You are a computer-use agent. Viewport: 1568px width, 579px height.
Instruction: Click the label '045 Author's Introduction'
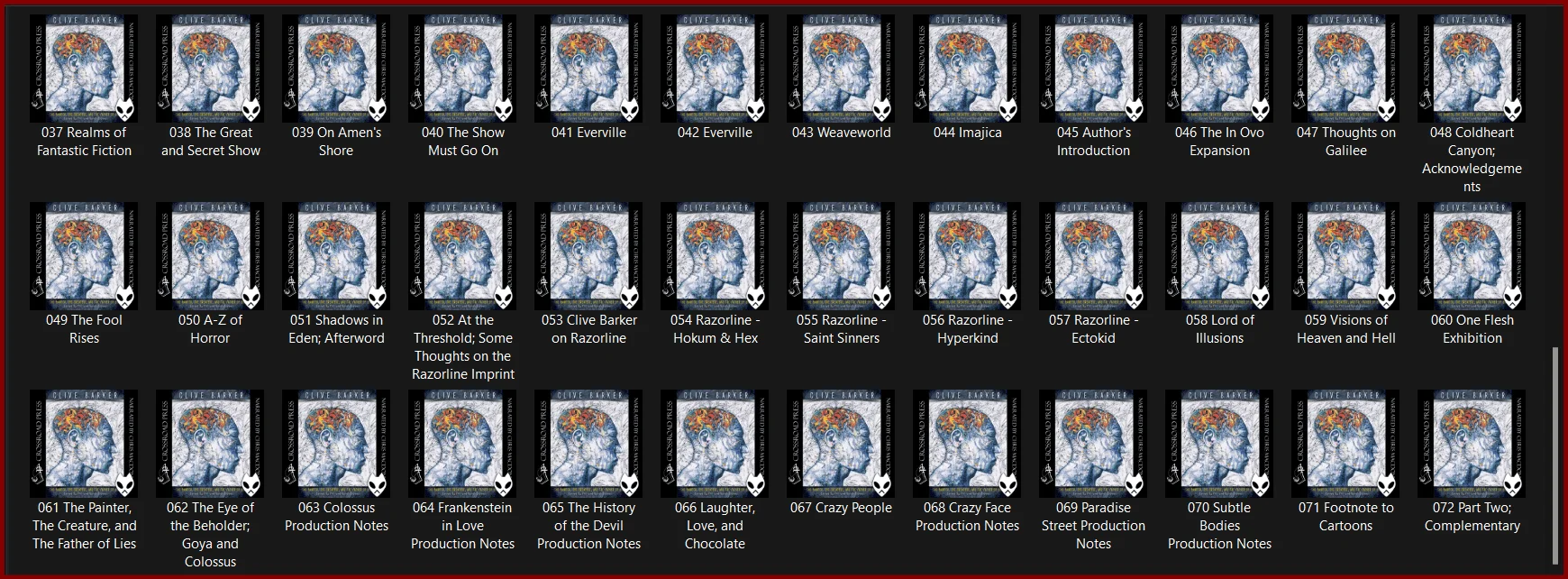pos(1093,142)
